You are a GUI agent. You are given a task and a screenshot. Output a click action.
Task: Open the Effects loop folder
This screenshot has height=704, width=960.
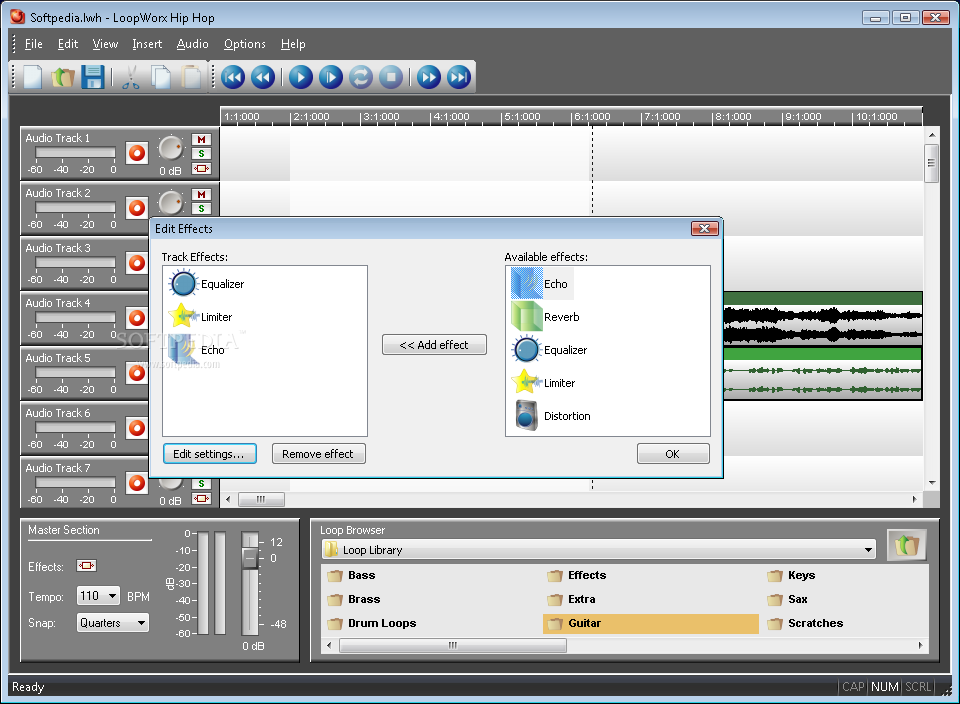pos(577,575)
